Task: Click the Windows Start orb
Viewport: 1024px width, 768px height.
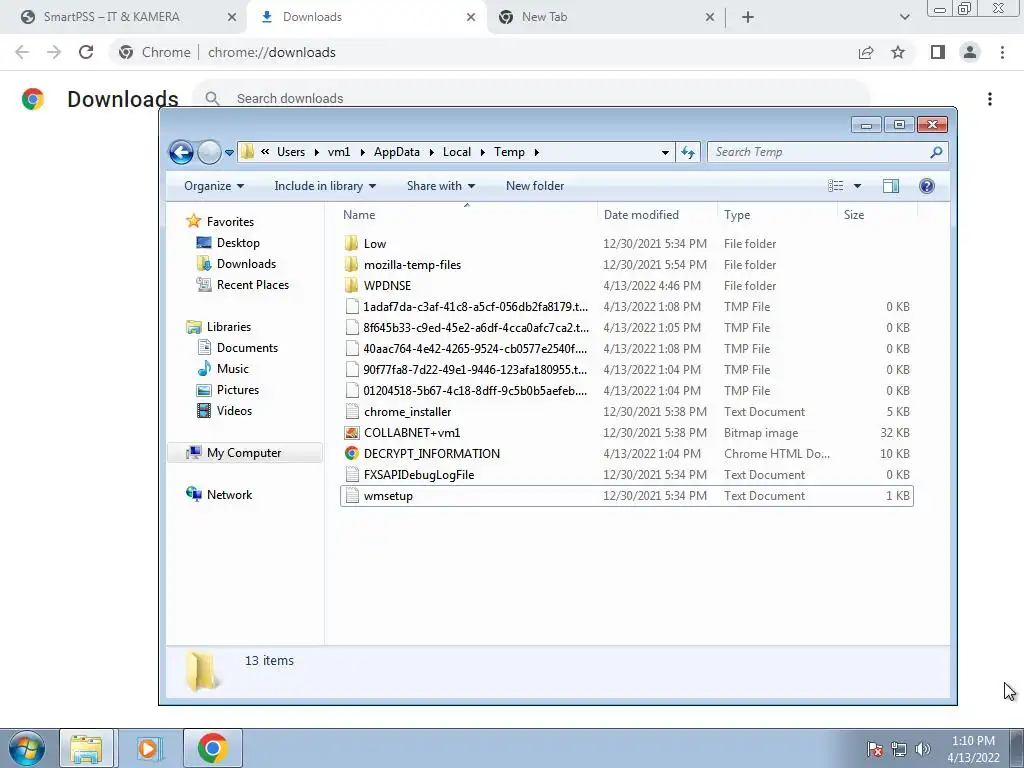Action: point(26,748)
